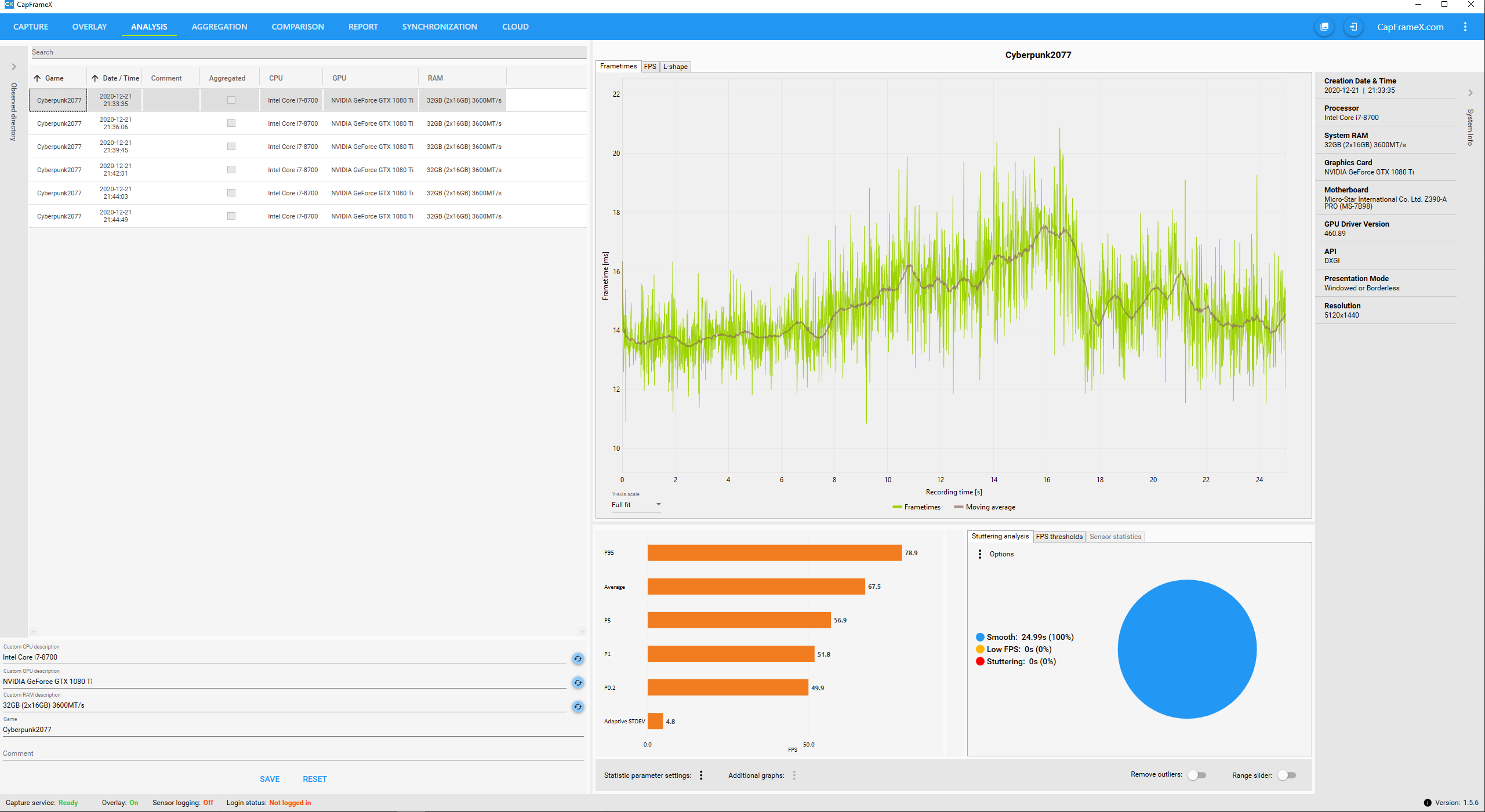Collapse the System Info panel
Screen dimensions: 1485x812
tap(1470, 93)
